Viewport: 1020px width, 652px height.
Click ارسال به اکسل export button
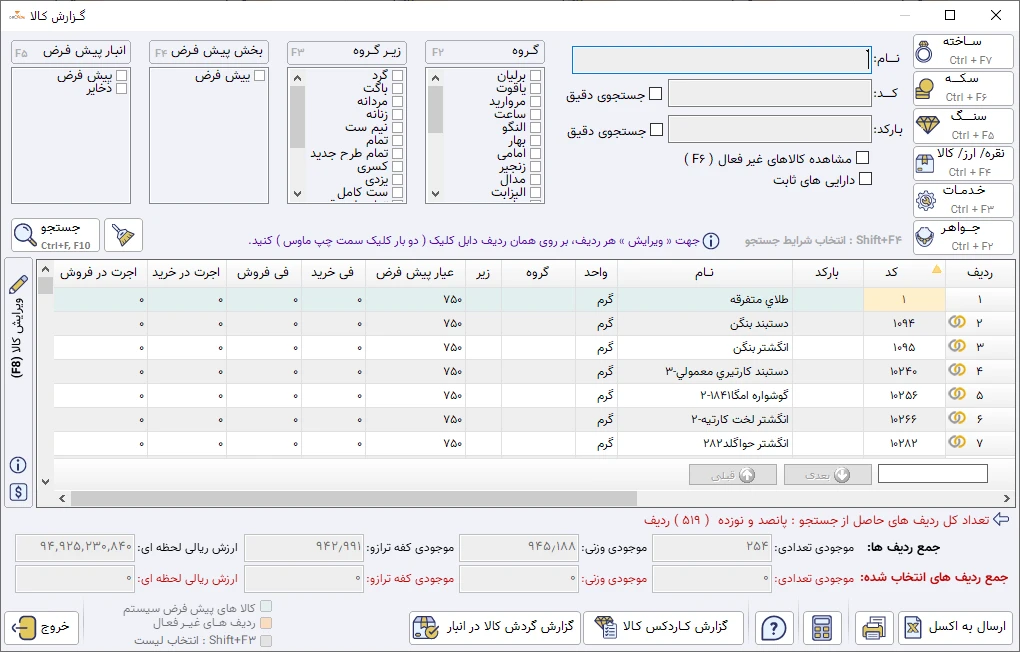(956, 628)
